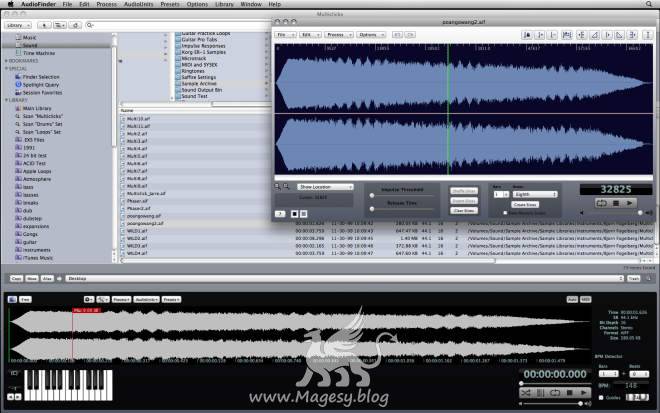Viewport: 660px width, 413px height.
Task: Click the first editor toolbar icon
Action: click(x=527, y=35)
